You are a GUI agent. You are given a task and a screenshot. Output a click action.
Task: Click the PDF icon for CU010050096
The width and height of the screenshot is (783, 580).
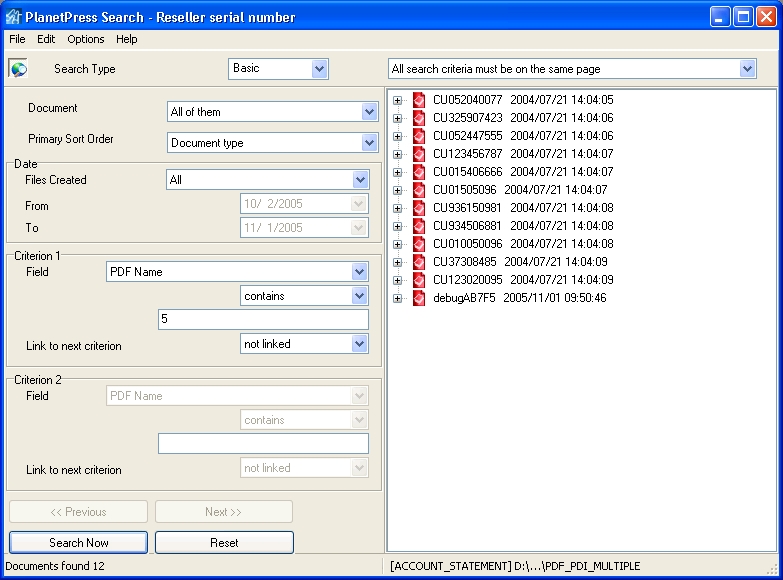pyautogui.click(x=418, y=244)
